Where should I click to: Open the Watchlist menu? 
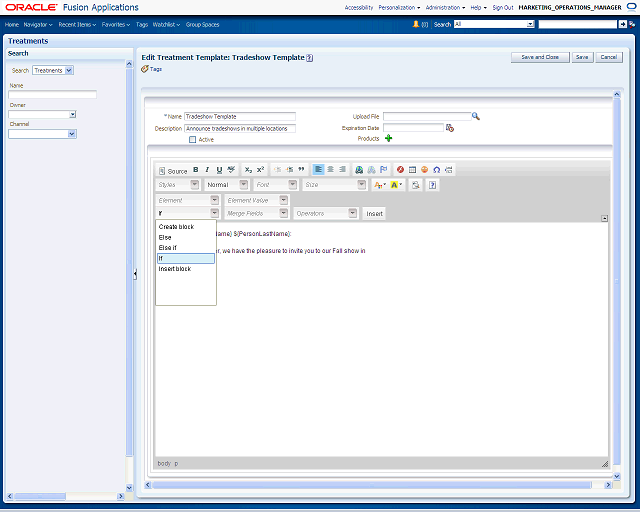click(x=166, y=24)
